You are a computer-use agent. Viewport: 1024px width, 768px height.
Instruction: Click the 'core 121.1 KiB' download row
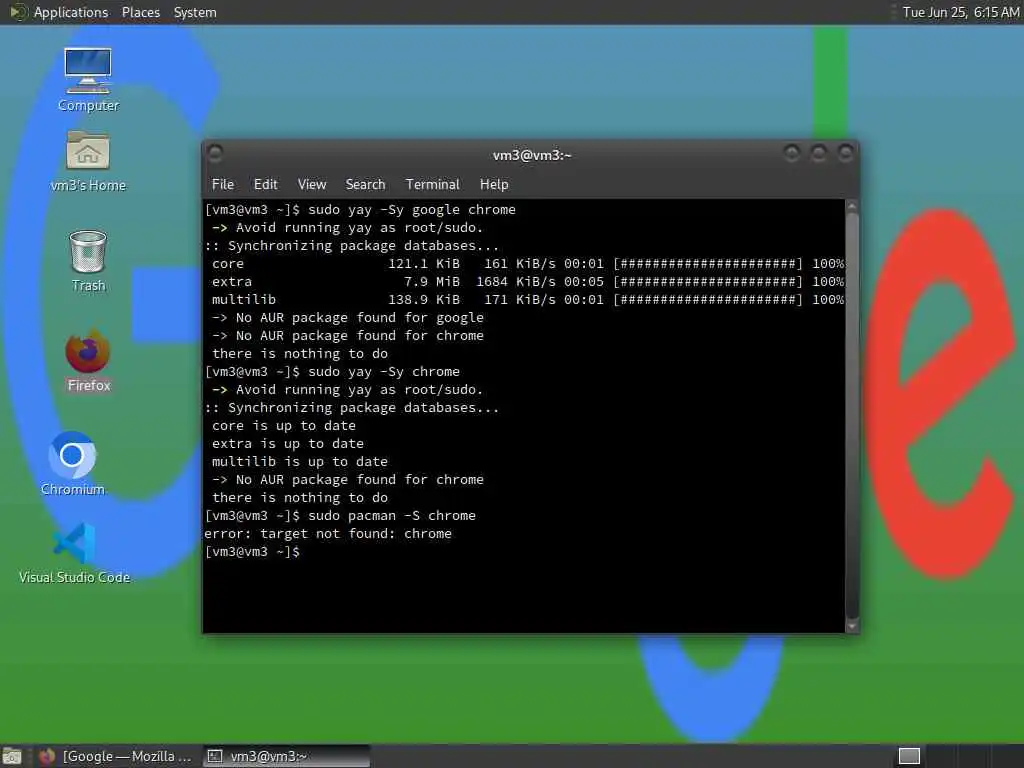tap(528, 264)
